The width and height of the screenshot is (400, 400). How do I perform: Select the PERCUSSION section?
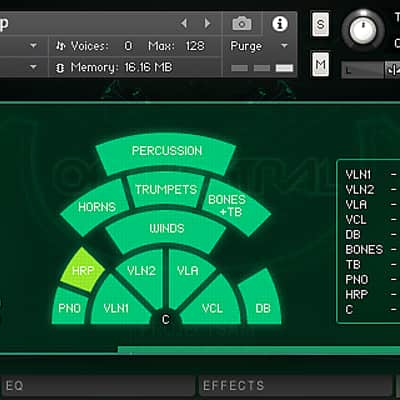[166, 152]
